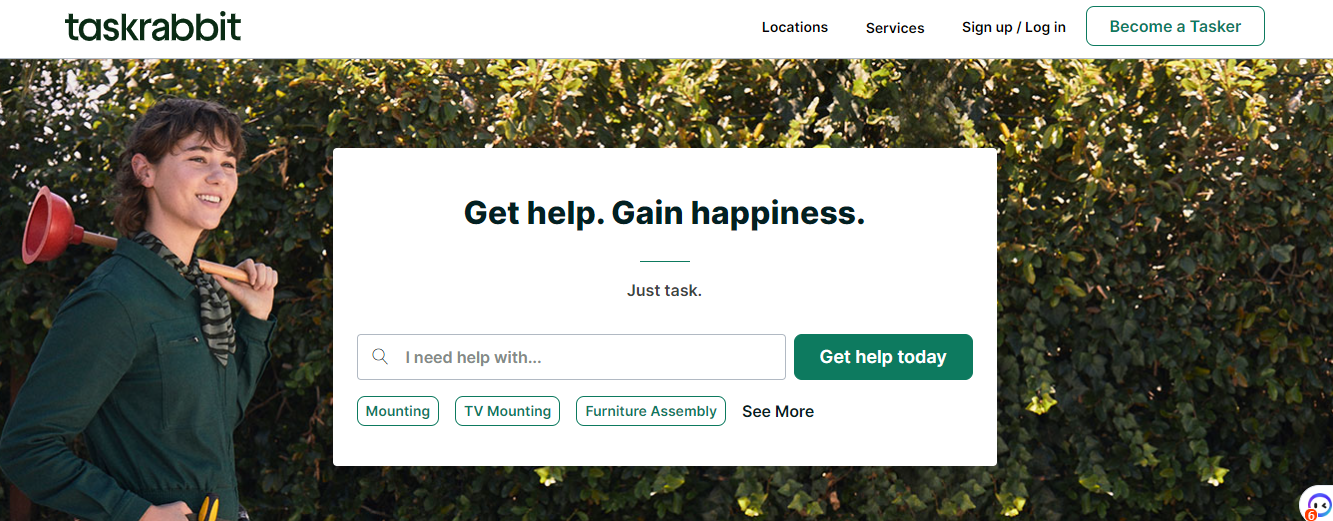Open the Locations menu

(795, 27)
